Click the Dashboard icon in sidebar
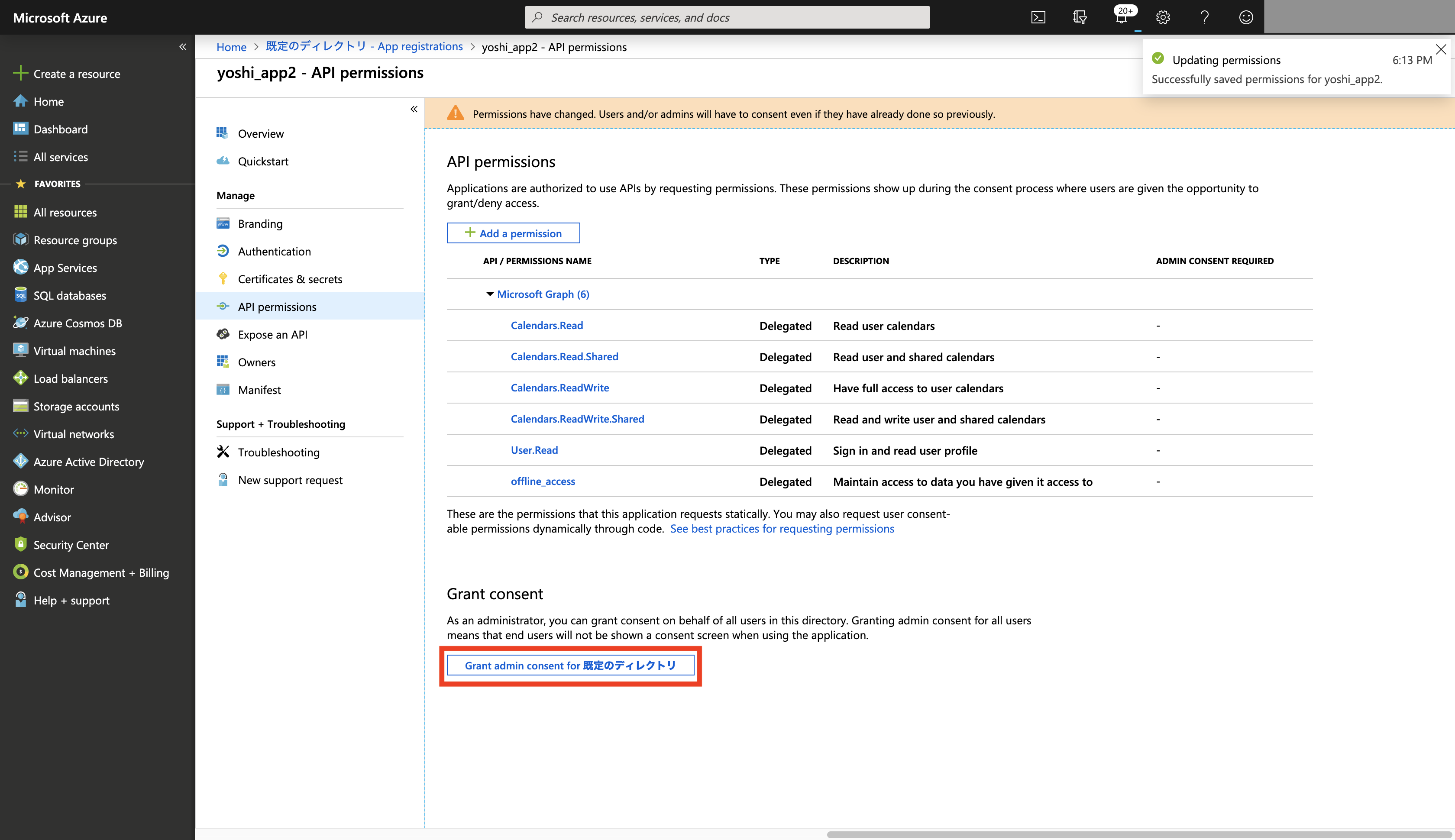This screenshot has width=1455, height=840. pos(20,129)
